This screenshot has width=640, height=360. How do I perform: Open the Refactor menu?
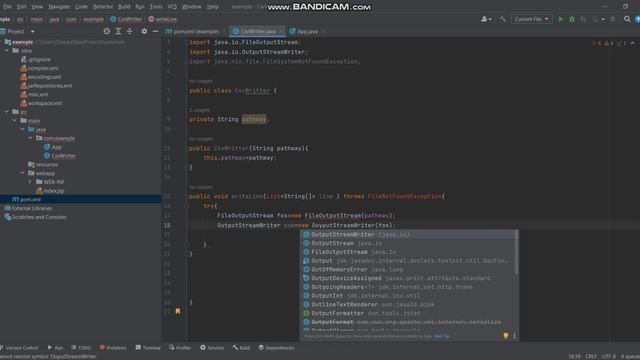pyautogui.click(x=103, y=7)
